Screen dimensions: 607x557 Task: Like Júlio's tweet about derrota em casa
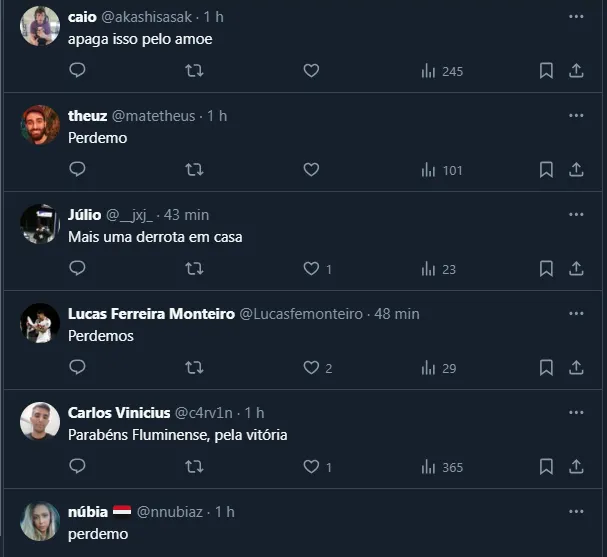coord(311,269)
